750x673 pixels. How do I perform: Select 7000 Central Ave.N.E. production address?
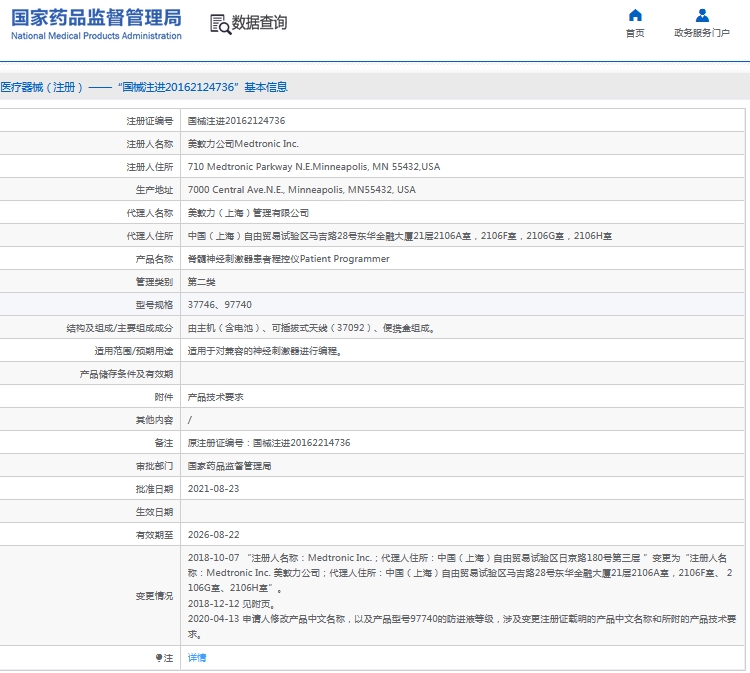[x=301, y=189]
